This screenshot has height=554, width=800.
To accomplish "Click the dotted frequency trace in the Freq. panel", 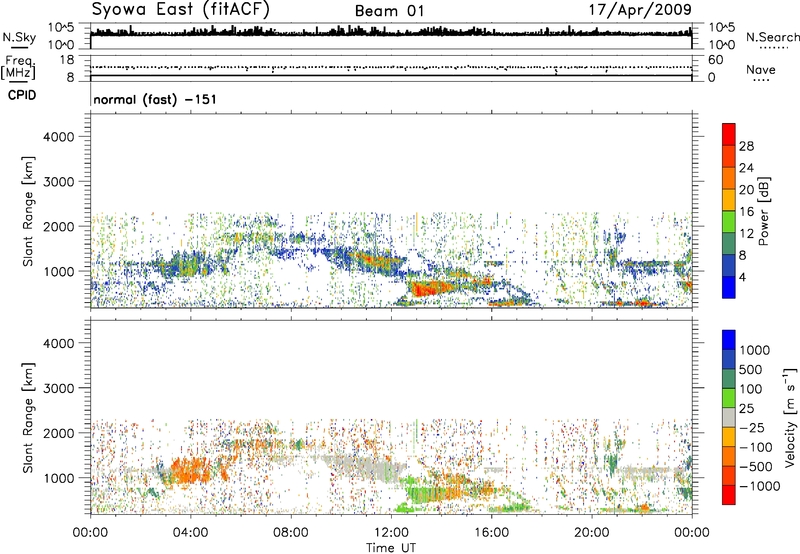I will coord(391,67).
